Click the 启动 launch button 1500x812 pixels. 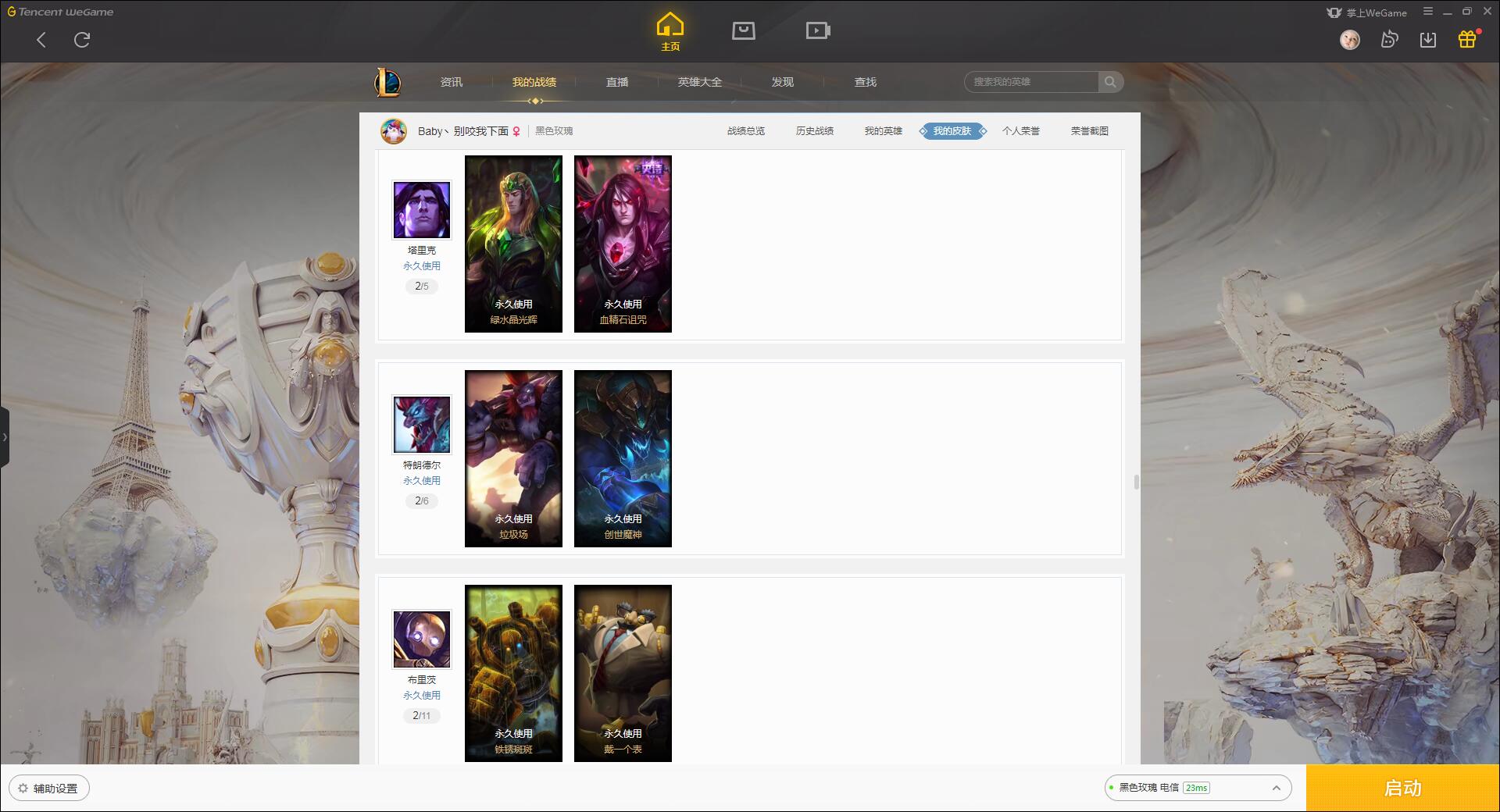pos(1403,789)
